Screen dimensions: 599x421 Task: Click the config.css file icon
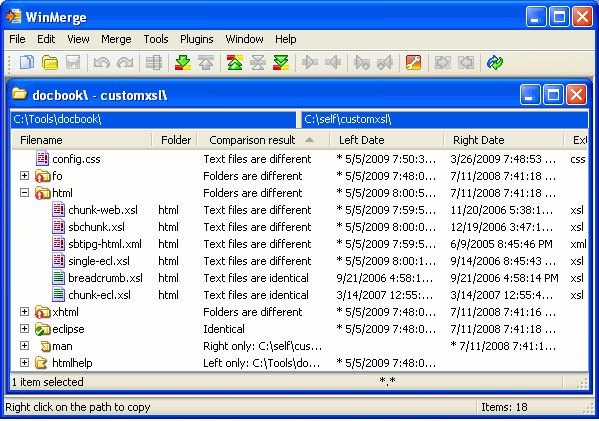42,158
